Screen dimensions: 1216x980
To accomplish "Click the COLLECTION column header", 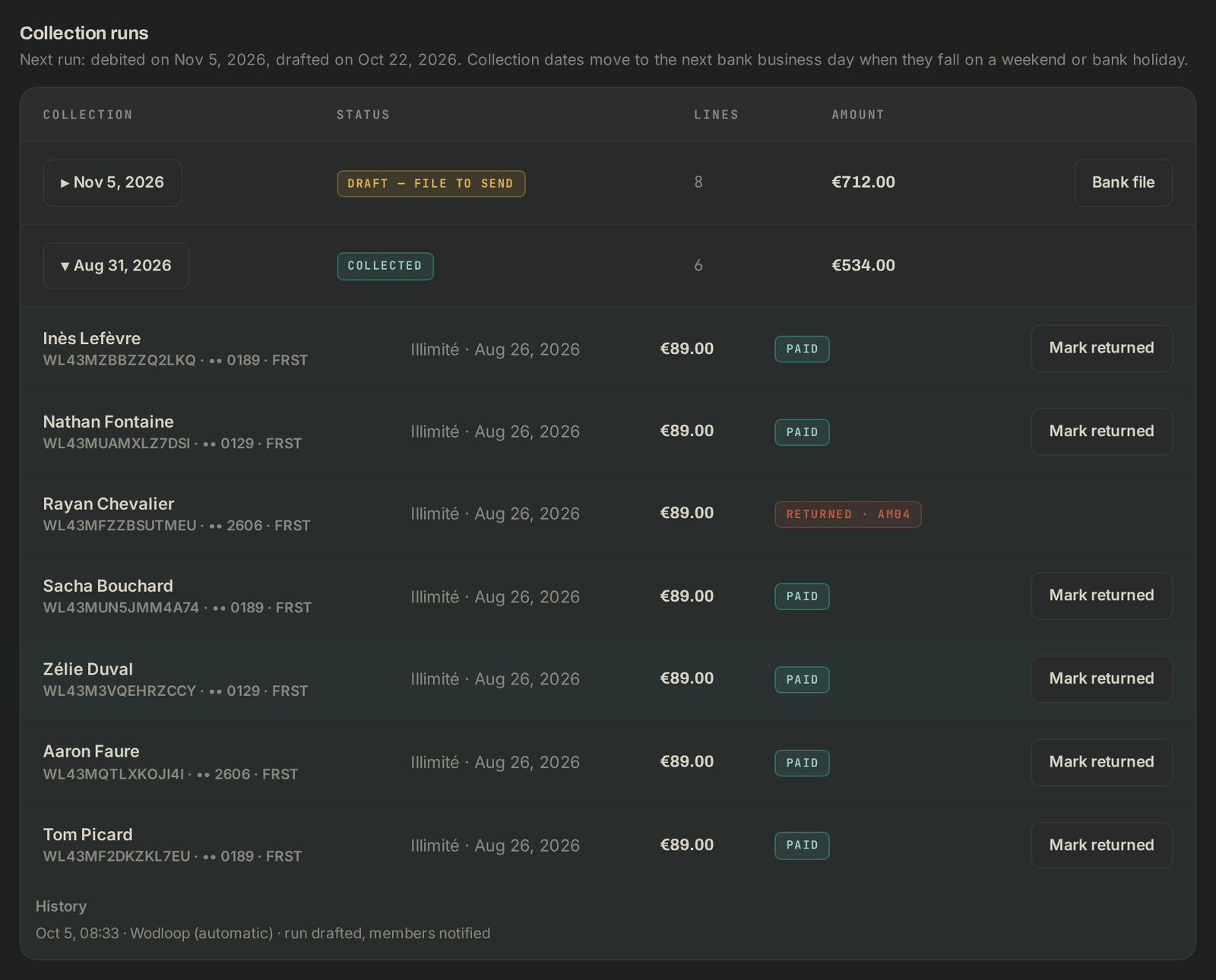I will [x=88, y=115].
